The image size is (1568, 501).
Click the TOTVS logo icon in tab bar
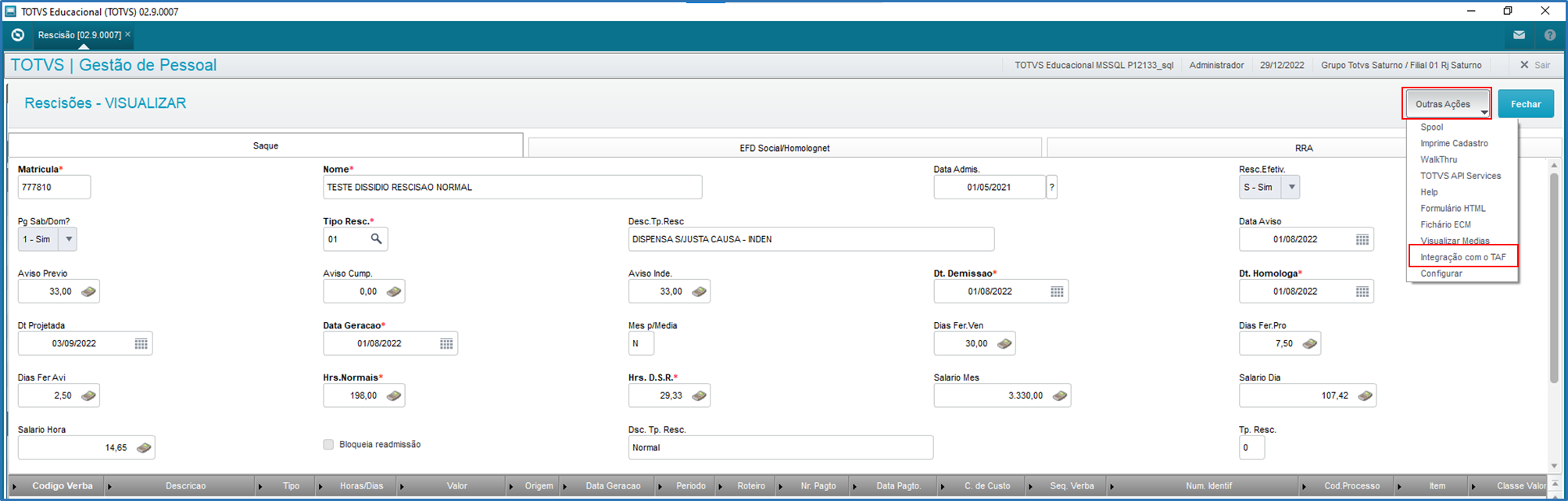tap(18, 35)
